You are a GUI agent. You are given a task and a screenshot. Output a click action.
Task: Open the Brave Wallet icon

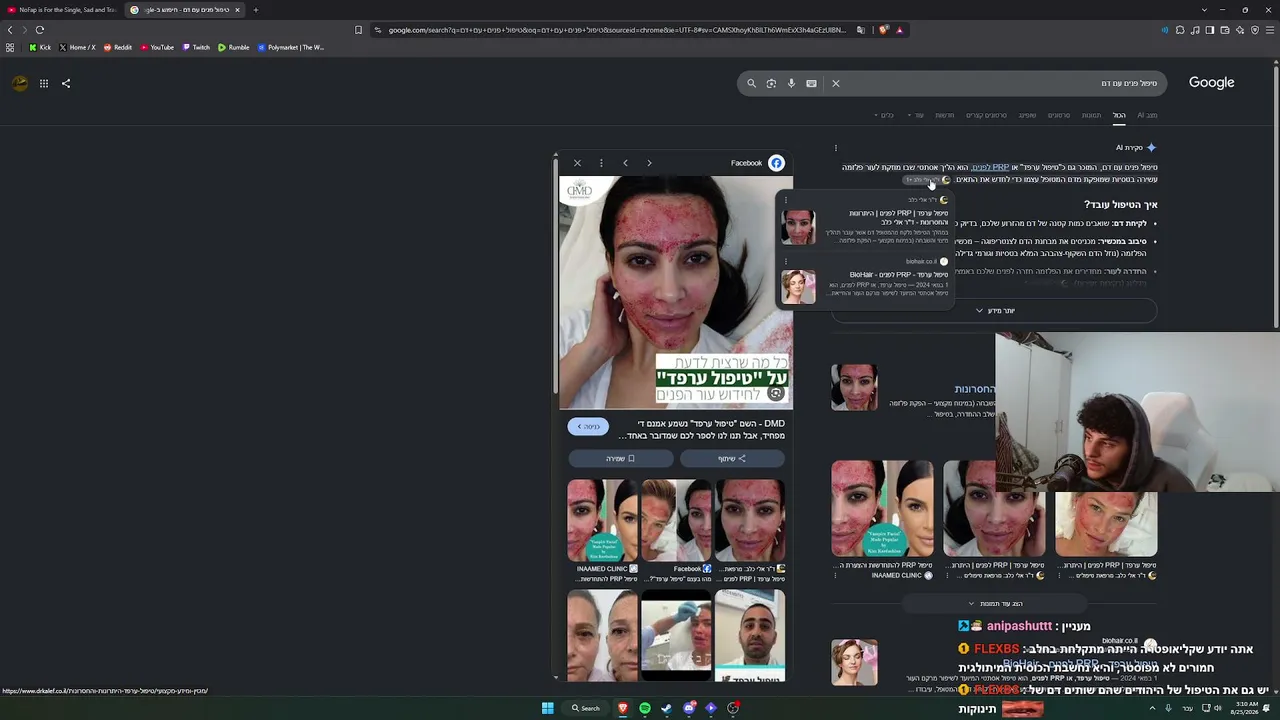coord(1225,30)
